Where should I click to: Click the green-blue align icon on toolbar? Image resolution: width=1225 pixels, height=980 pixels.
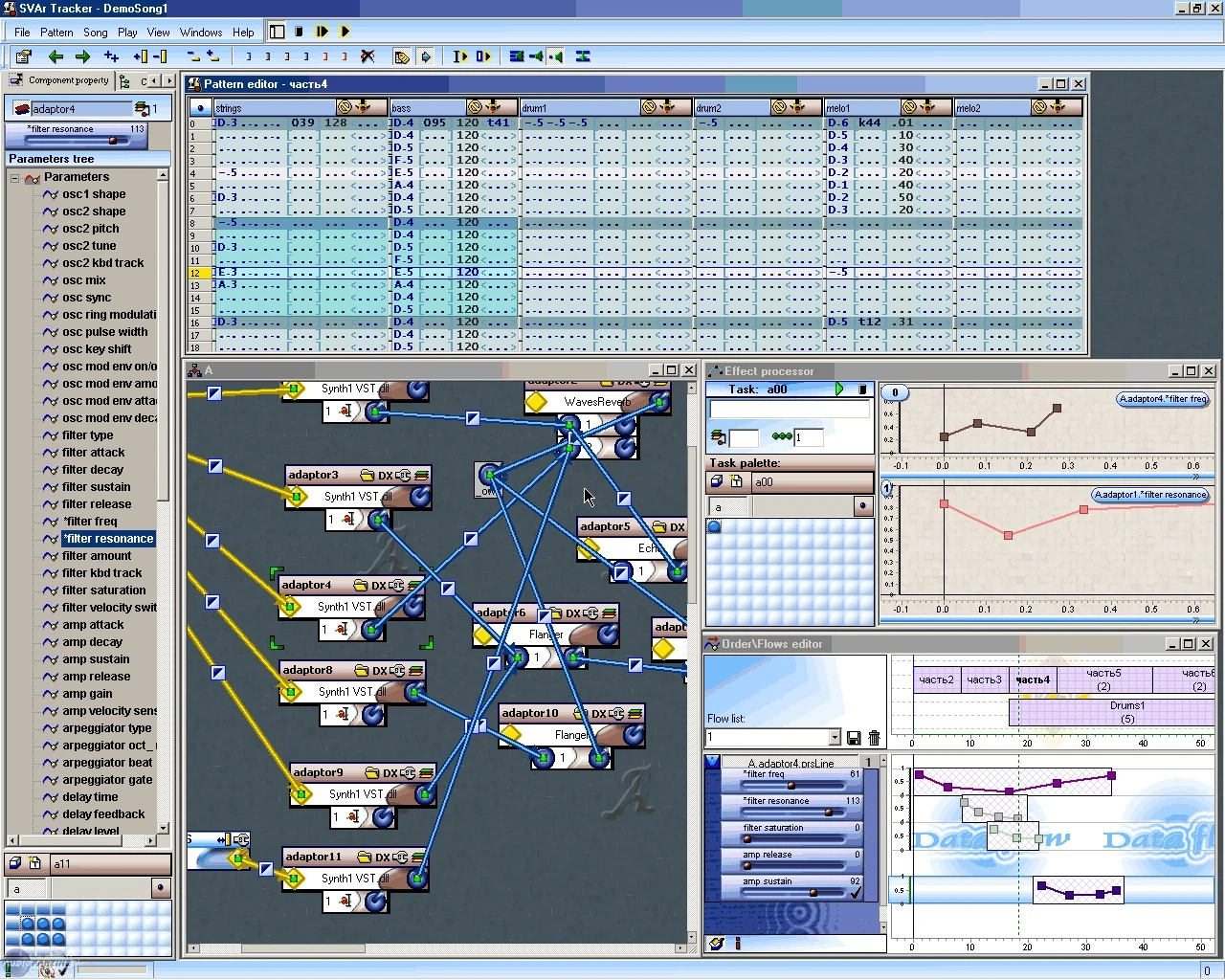583,56
